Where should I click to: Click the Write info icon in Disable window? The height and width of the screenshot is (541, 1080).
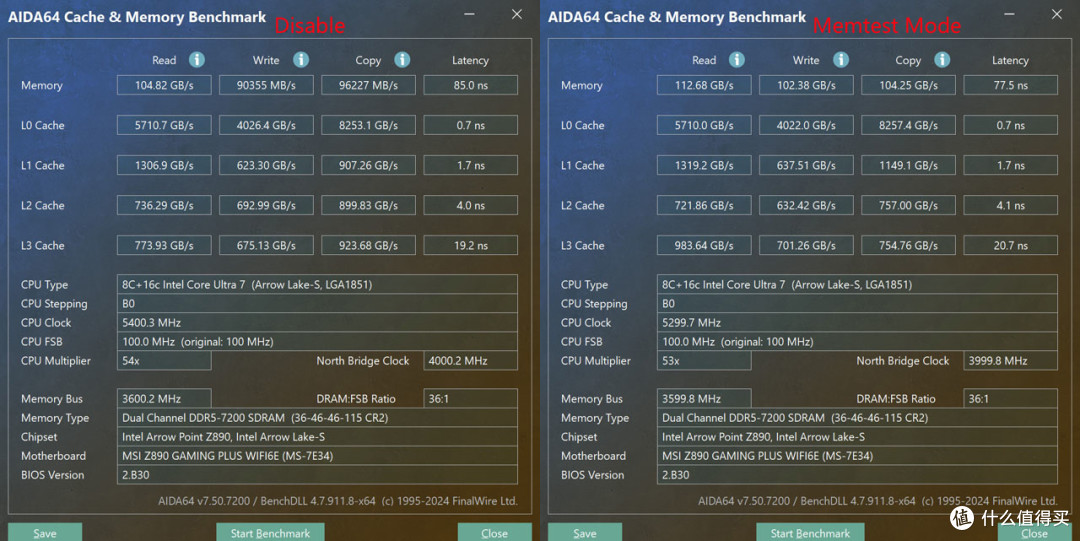[301, 60]
